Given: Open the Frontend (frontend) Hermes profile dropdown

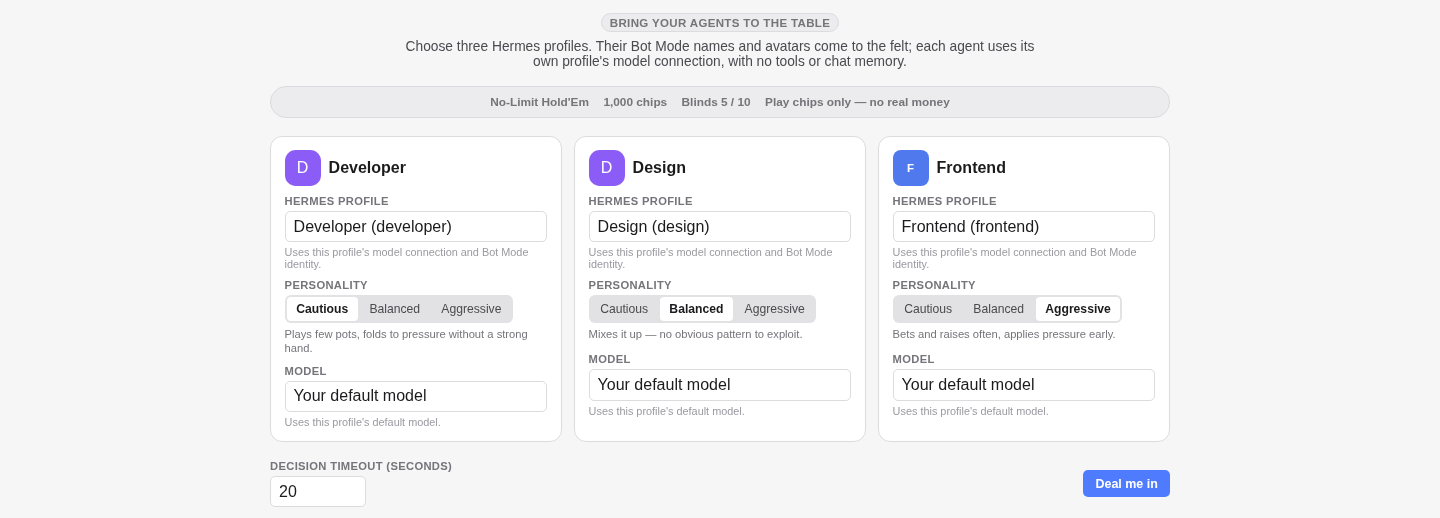Looking at the screenshot, I should [x=1024, y=227].
